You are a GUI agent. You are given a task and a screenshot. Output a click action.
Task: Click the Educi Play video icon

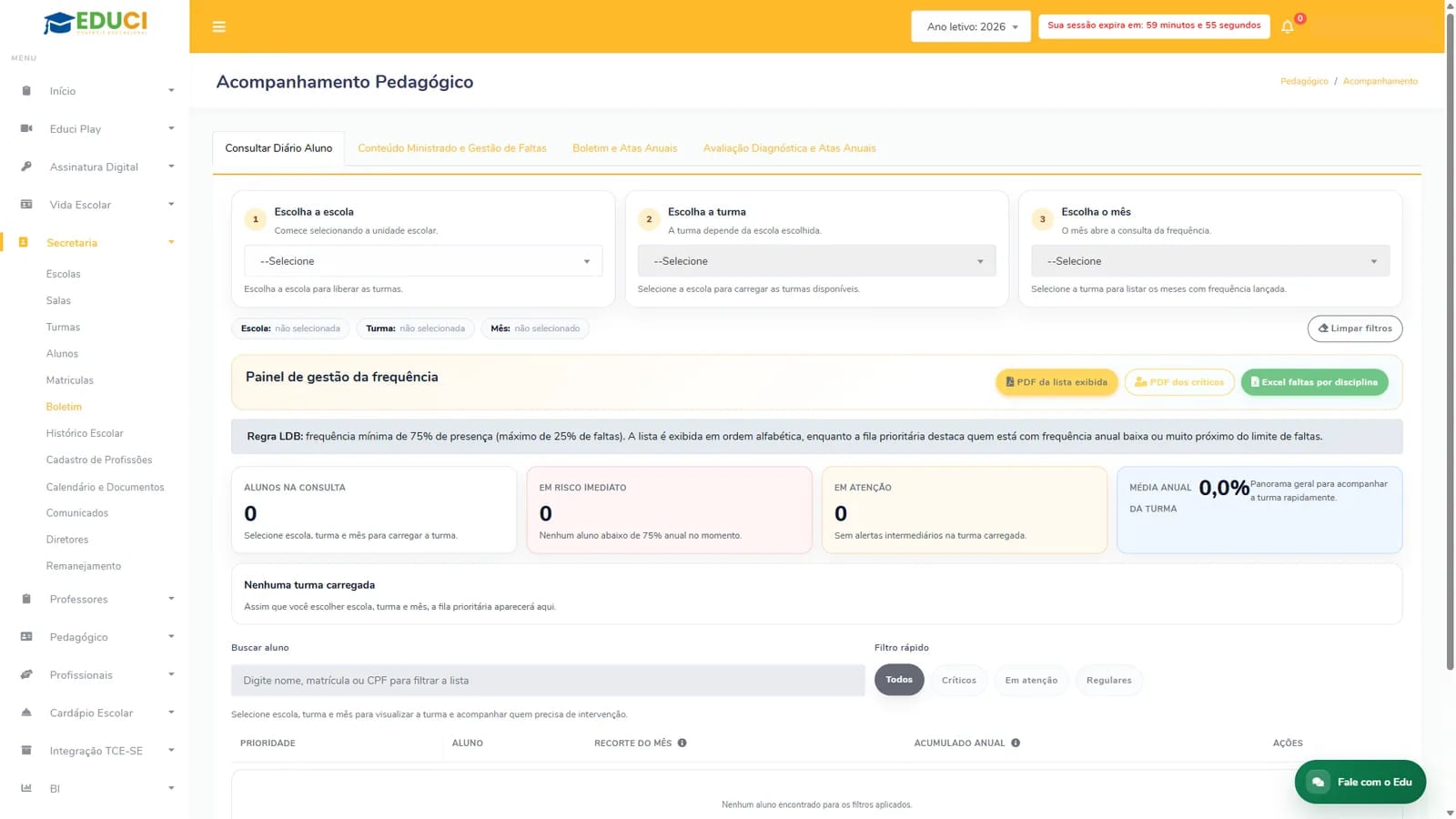(x=26, y=128)
